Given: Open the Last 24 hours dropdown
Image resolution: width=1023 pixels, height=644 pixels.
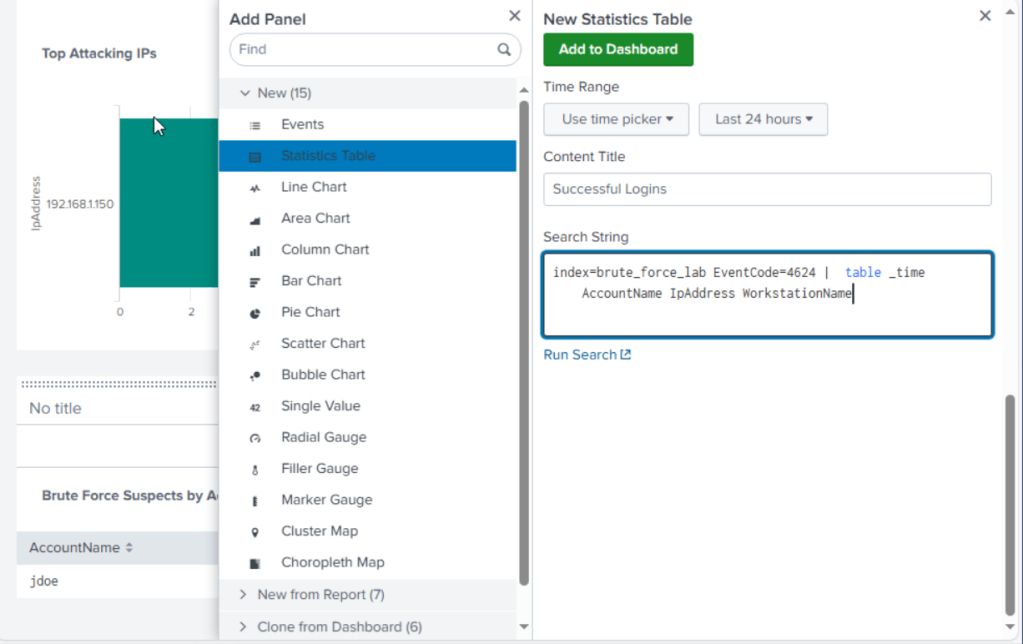Looking at the screenshot, I should (763, 119).
